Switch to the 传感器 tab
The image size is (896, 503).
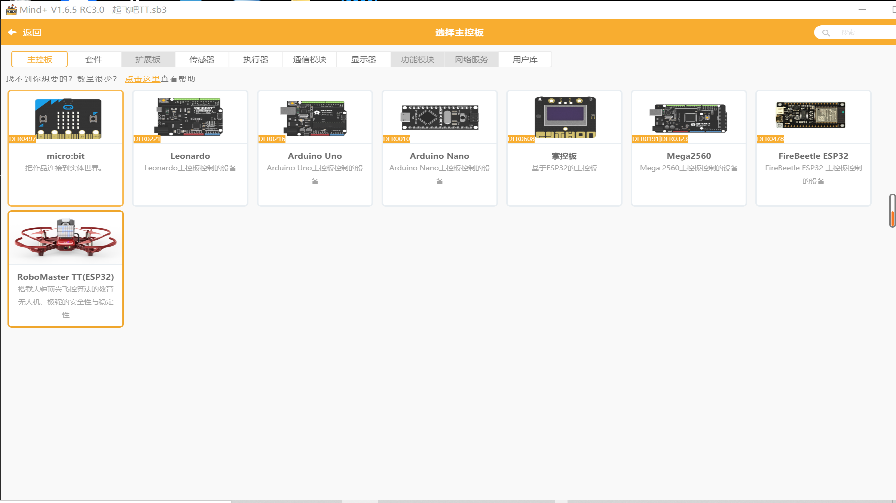click(202, 59)
